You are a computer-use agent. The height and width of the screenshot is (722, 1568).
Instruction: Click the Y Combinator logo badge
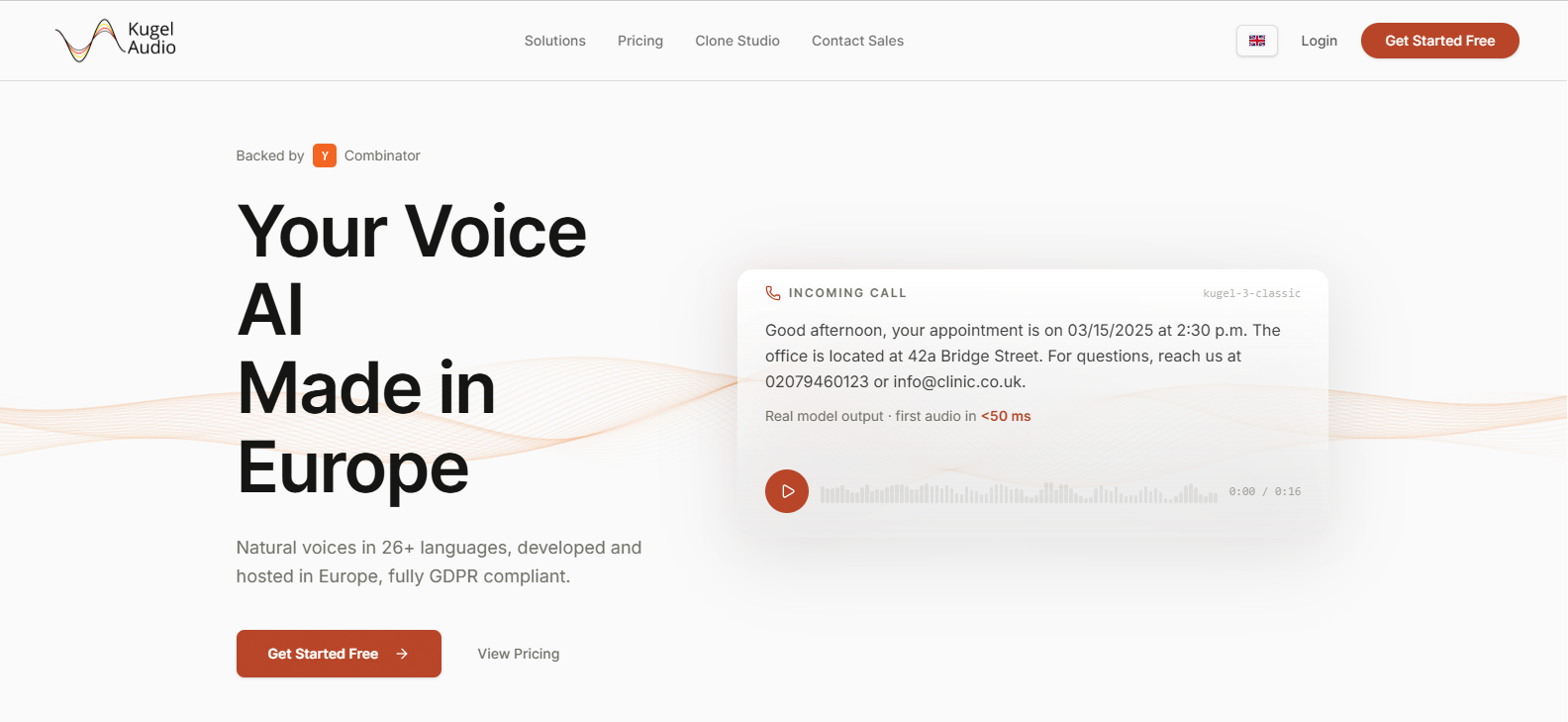pos(325,155)
